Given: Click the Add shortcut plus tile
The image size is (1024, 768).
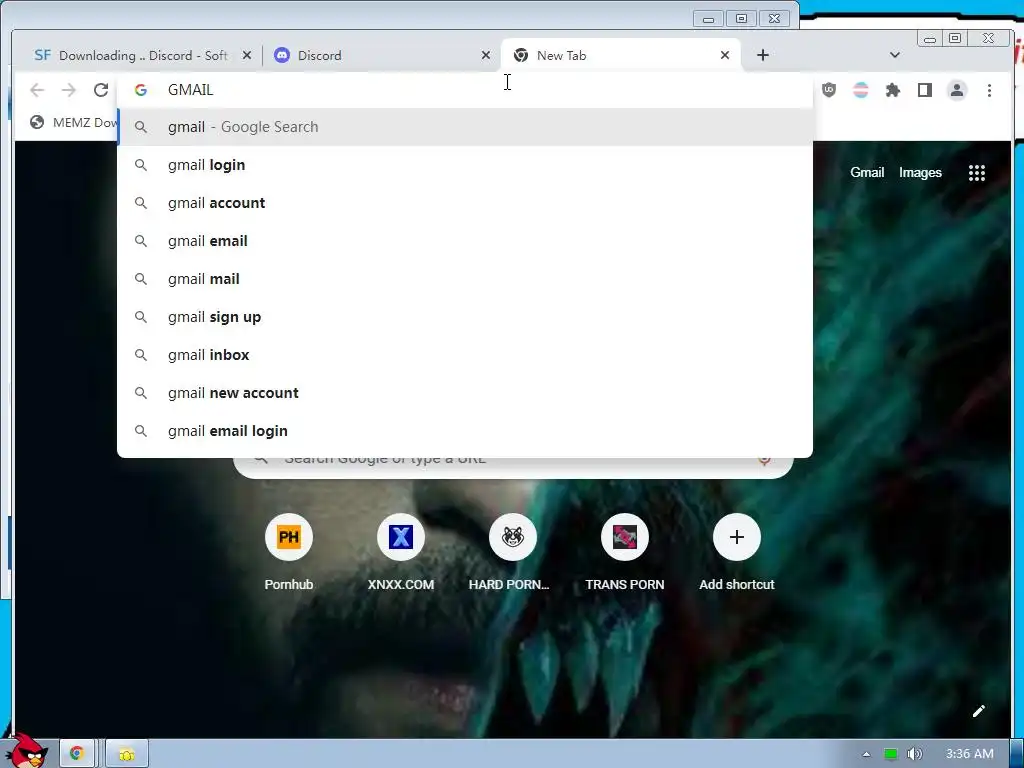Looking at the screenshot, I should pyautogui.click(x=737, y=553).
